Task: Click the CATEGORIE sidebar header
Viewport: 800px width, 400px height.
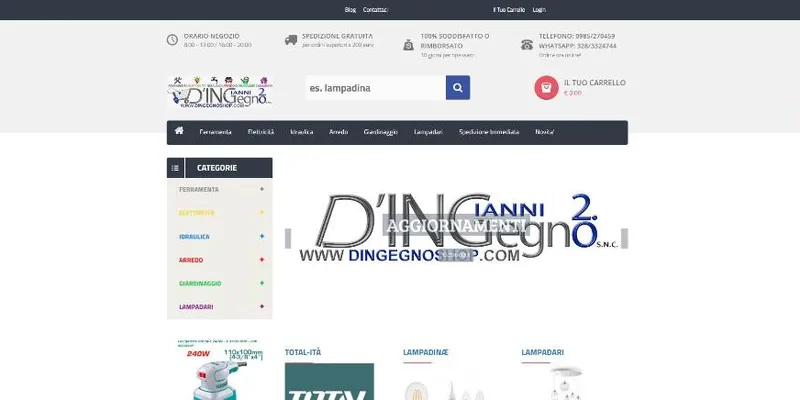Action: point(219,168)
